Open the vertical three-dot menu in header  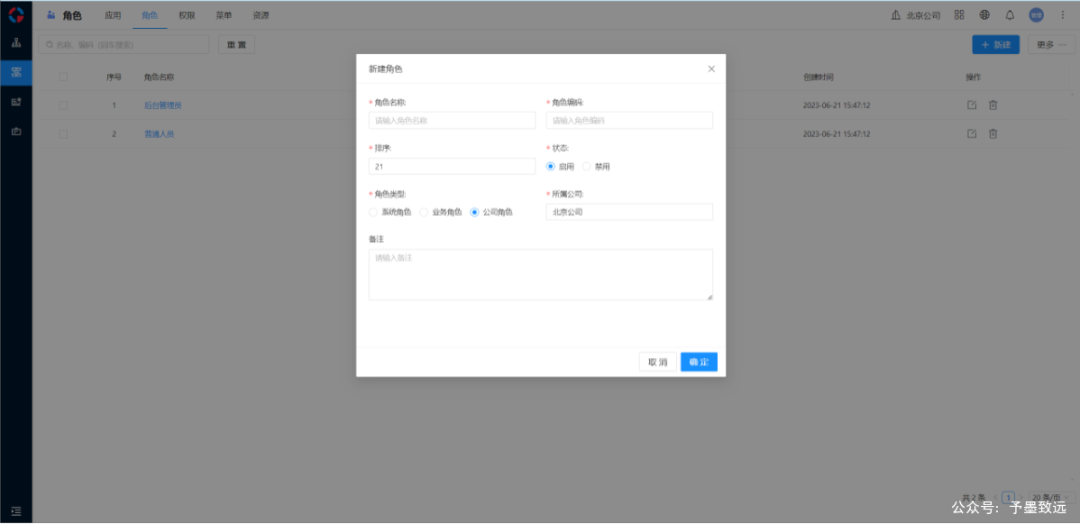point(1062,14)
